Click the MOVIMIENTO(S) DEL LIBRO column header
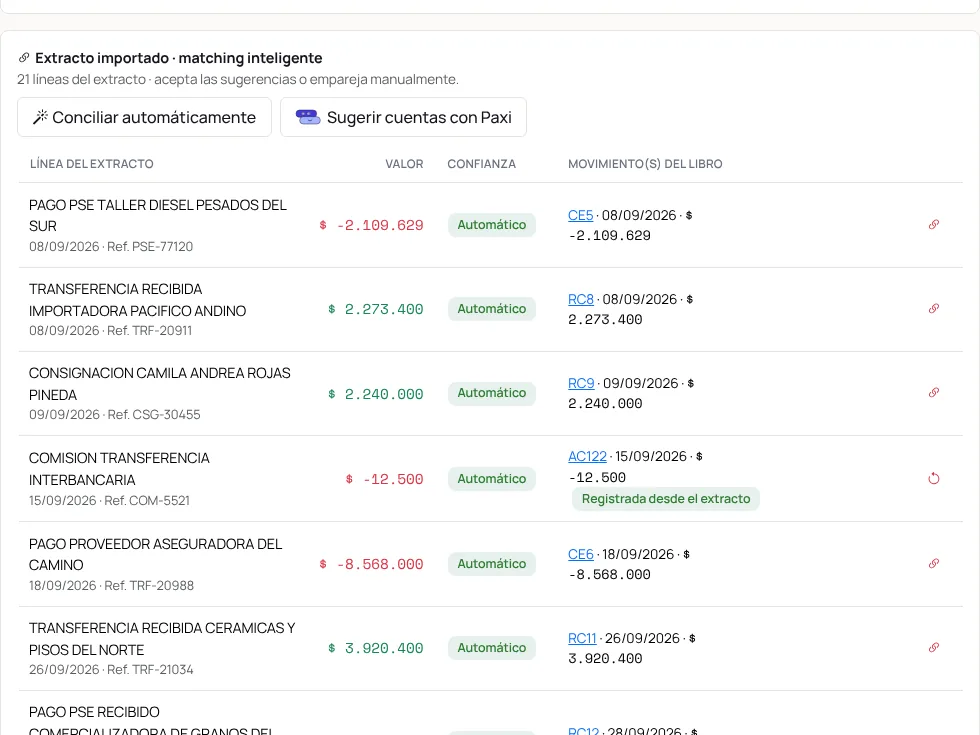Image resolution: width=980 pixels, height=735 pixels. (x=645, y=164)
